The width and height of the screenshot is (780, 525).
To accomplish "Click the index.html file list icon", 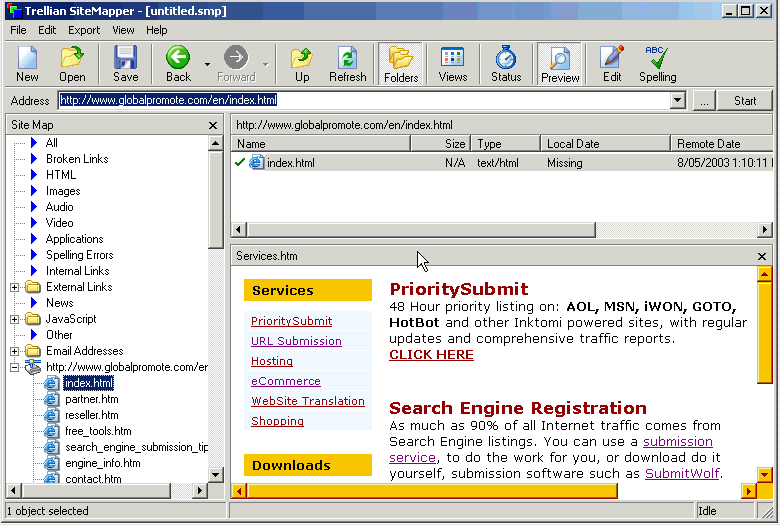I will [x=256, y=162].
